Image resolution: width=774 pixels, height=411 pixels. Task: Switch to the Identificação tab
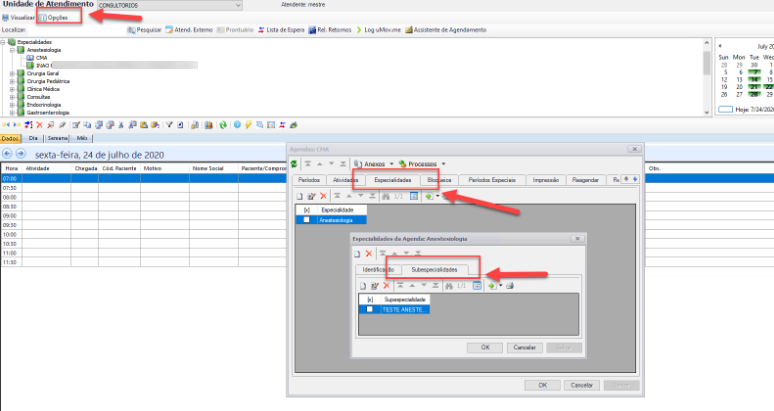378,270
